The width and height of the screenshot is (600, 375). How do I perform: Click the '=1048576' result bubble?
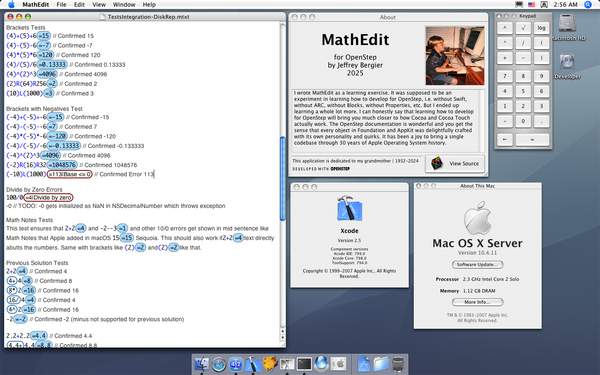click(x=62, y=165)
